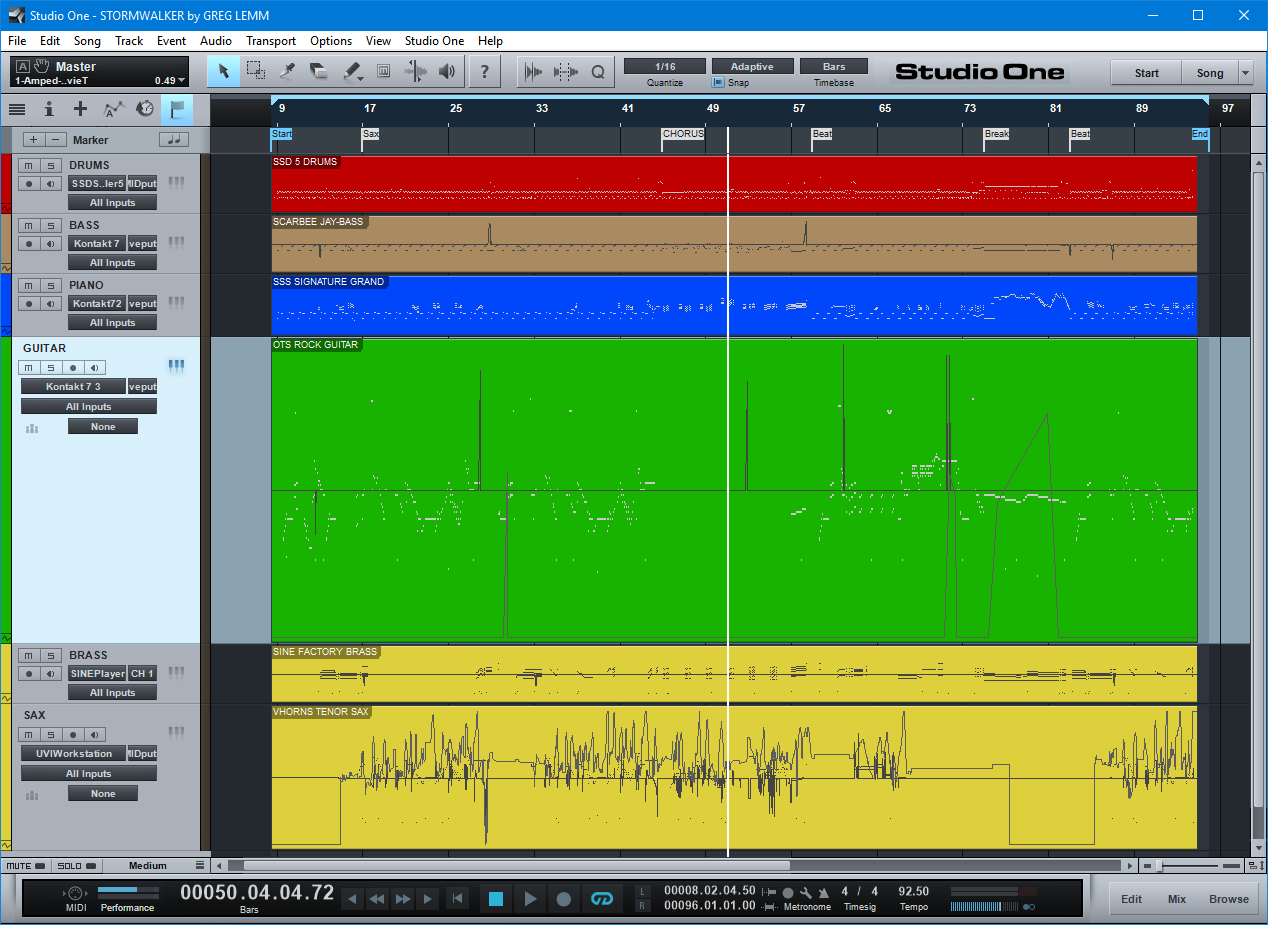Open the Bars timebase dropdown
1268x925 pixels.
pos(834,66)
